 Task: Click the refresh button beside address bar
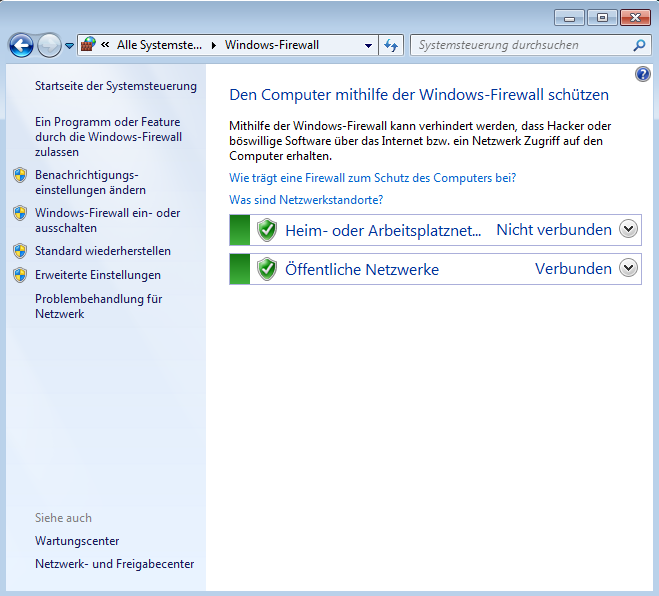391,45
